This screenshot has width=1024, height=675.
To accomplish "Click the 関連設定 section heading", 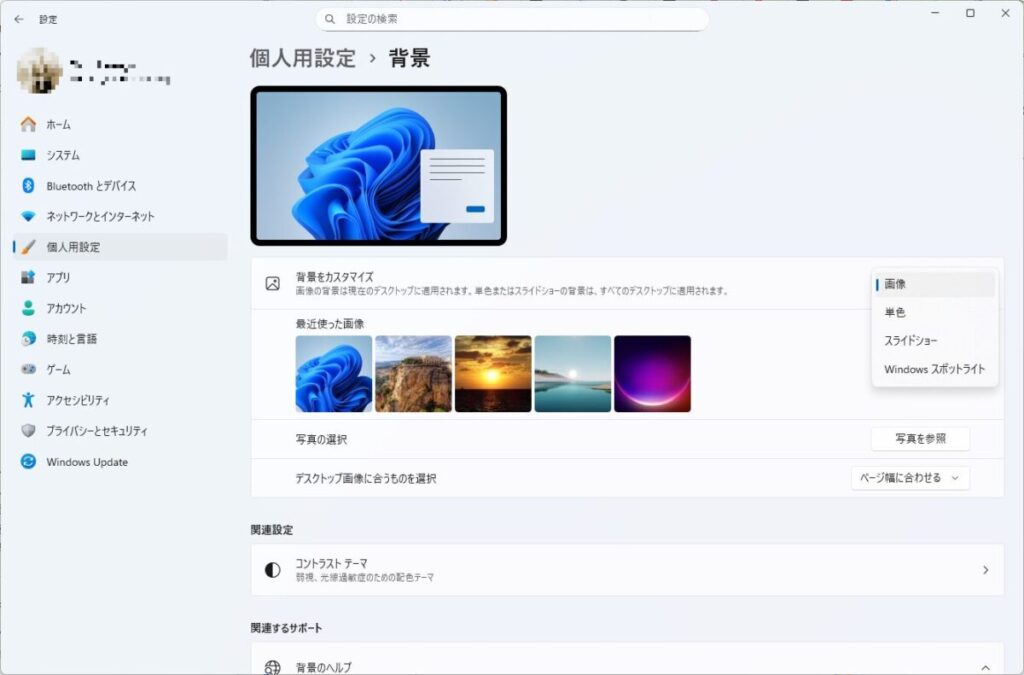I will tap(272, 529).
